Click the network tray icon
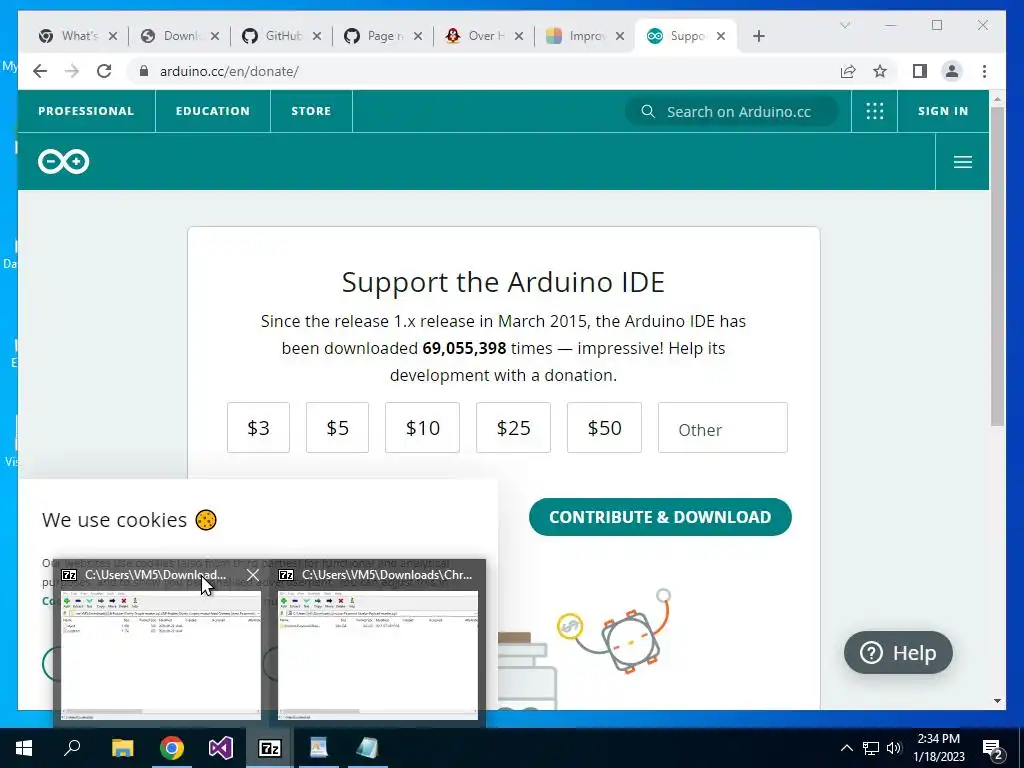 point(871,748)
